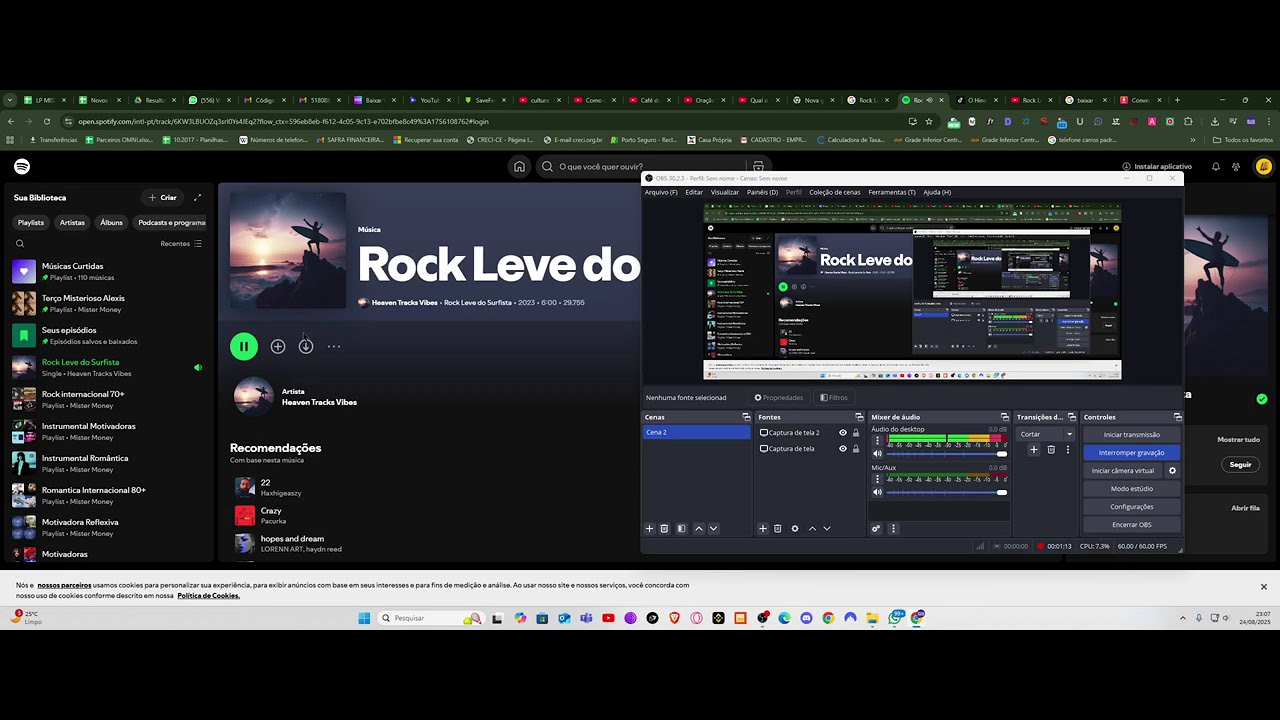Open the Motivadora Reflexiva playlist
Screen dimensions: 1280x720
coord(108,527)
